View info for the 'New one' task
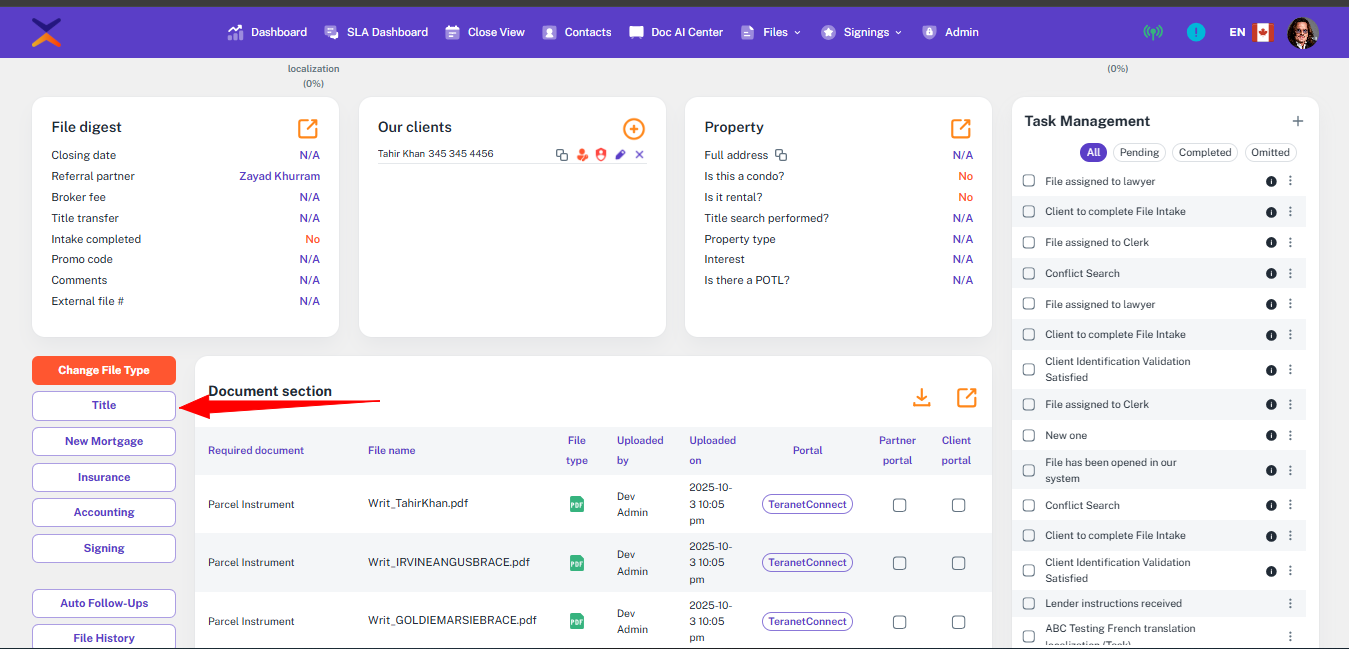This screenshot has height=649, width=1349. pyautogui.click(x=1271, y=436)
